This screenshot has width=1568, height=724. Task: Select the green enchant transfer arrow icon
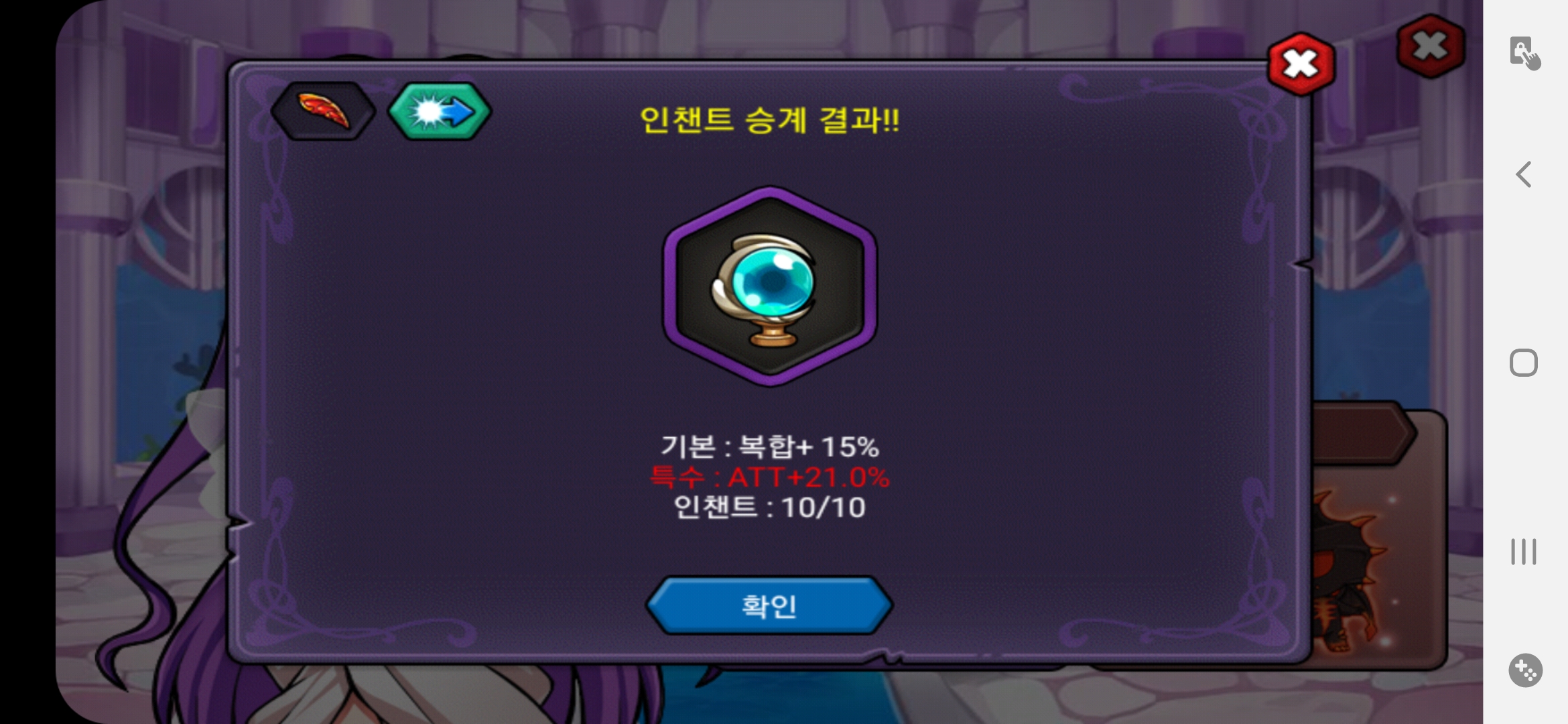click(440, 111)
